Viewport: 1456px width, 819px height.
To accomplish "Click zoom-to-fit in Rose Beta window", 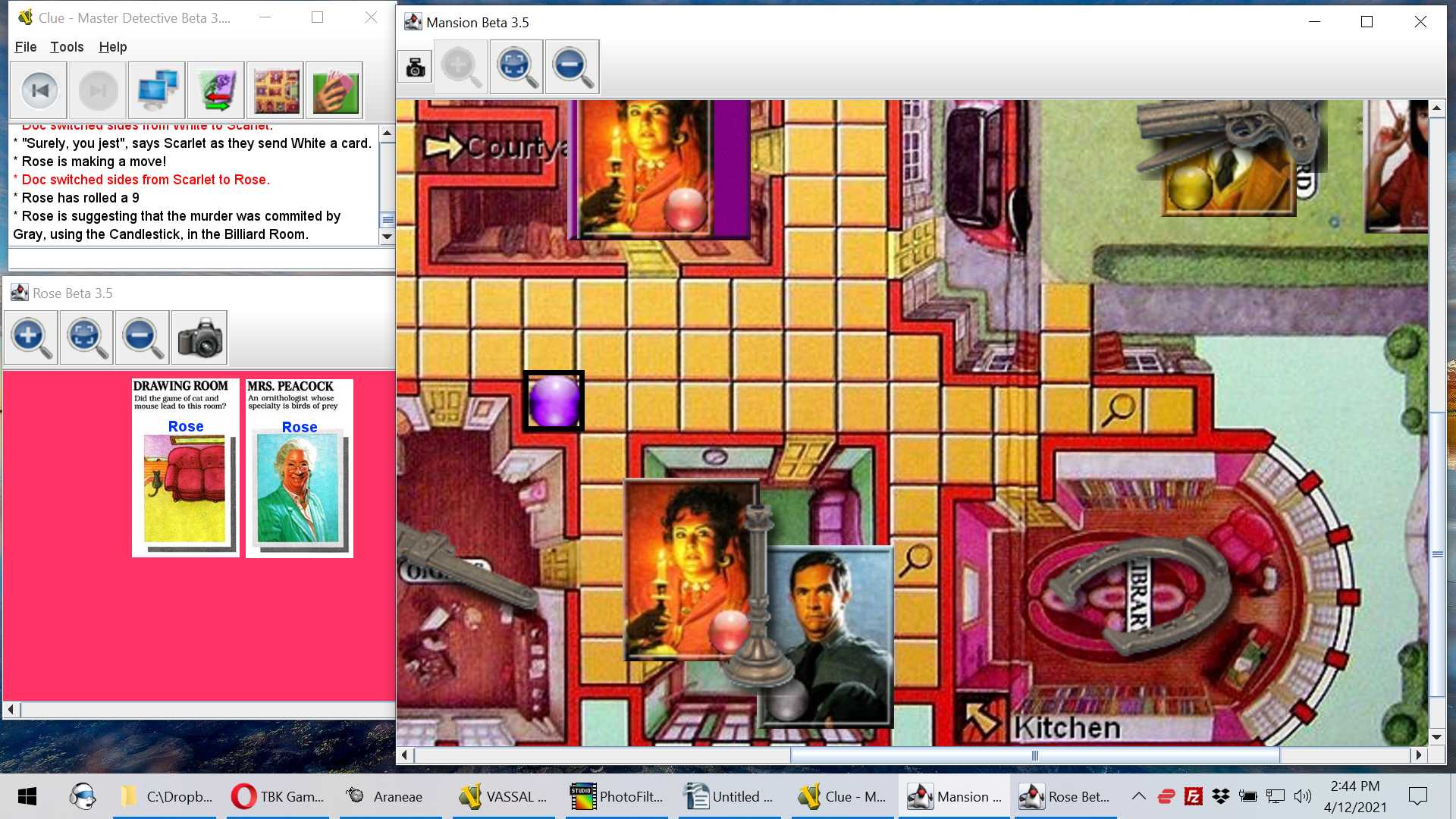I will [86, 337].
